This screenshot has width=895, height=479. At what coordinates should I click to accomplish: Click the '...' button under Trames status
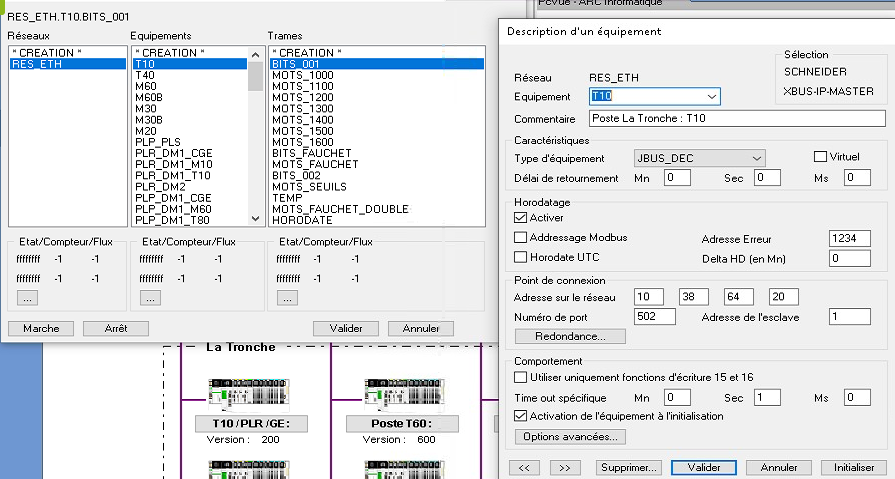[286, 297]
